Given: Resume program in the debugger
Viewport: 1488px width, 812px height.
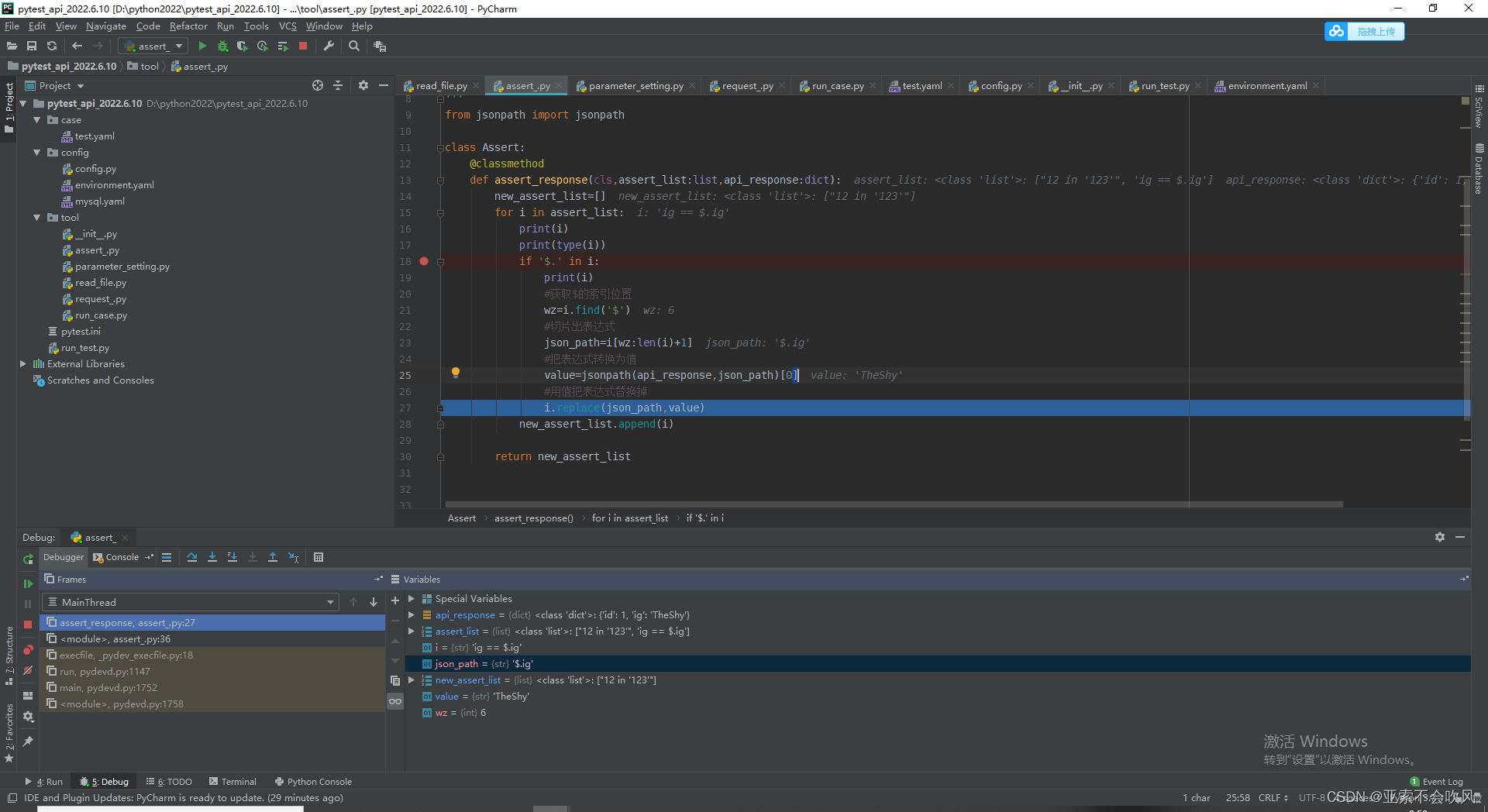Looking at the screenshot, I should [x=28, y=583].
